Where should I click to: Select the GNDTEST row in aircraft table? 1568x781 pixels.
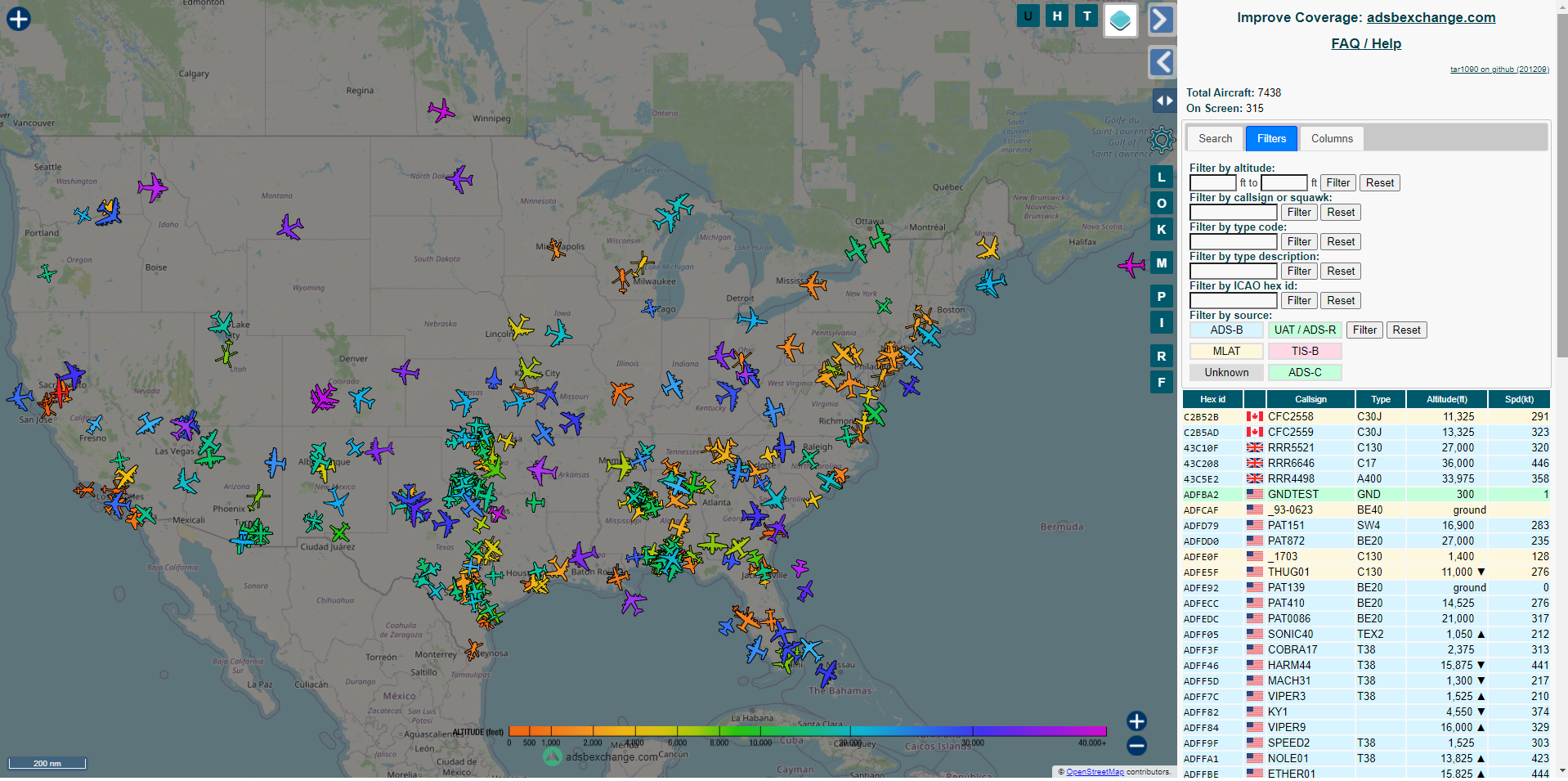coord(1366,494)
